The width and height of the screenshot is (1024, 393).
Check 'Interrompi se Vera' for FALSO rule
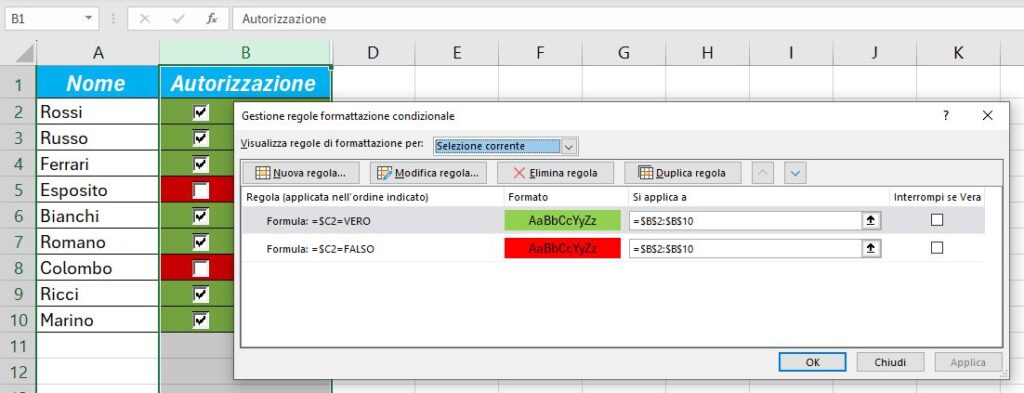coord(937,248)
